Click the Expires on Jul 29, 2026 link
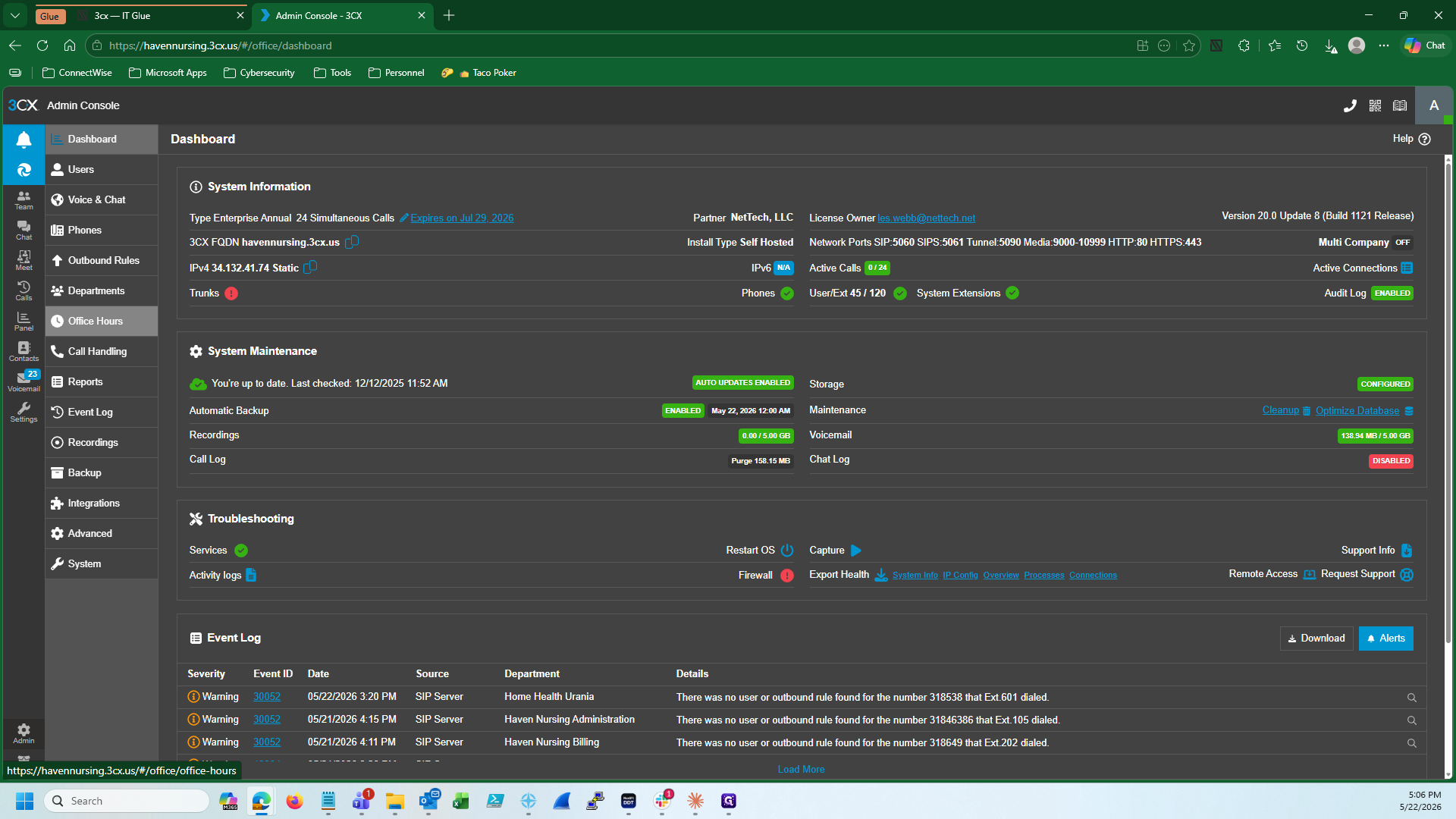1456x819 pixels. click(x=462, y=218)
